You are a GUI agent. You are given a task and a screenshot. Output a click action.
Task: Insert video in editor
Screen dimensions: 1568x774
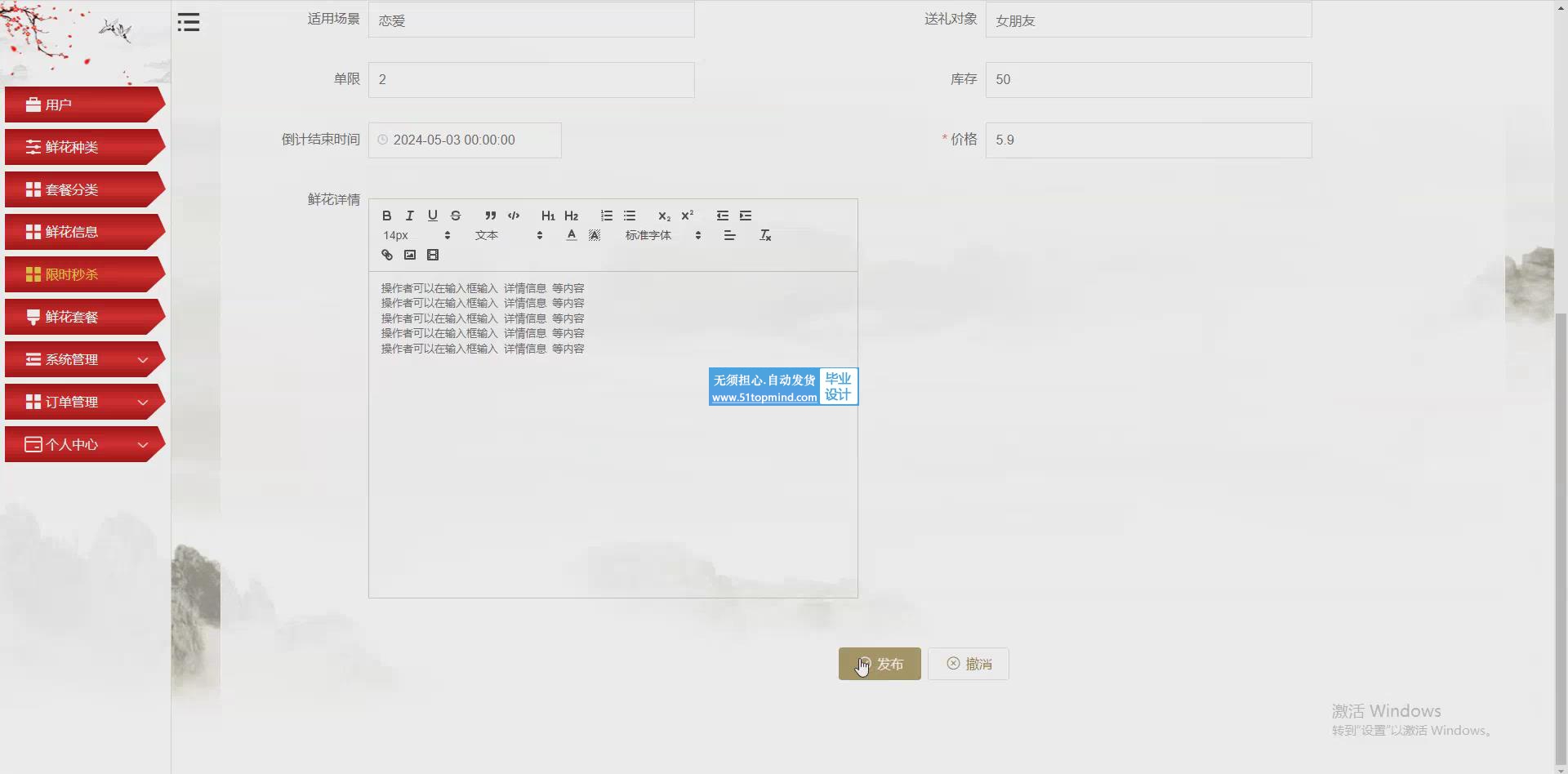coord(433,255)
